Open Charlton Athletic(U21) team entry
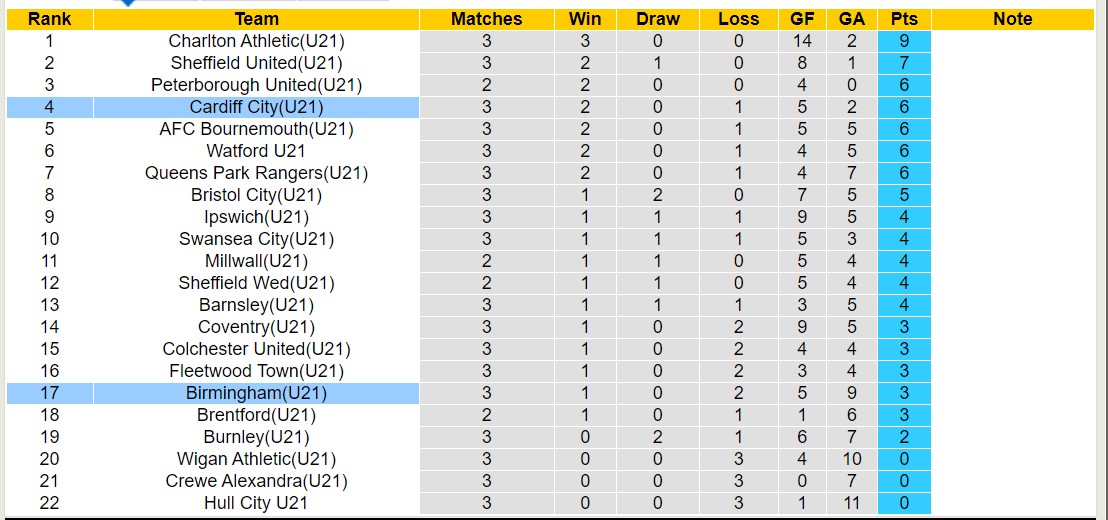 256,41
